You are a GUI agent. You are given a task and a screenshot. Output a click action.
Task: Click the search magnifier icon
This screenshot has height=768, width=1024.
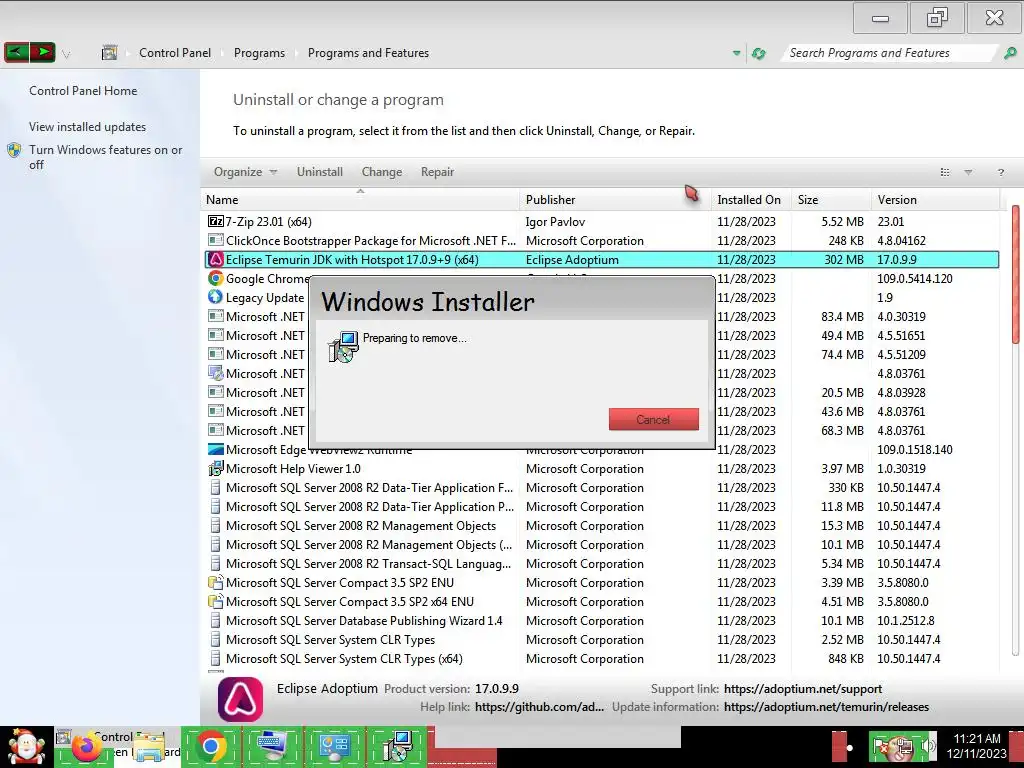(1010, 53)
